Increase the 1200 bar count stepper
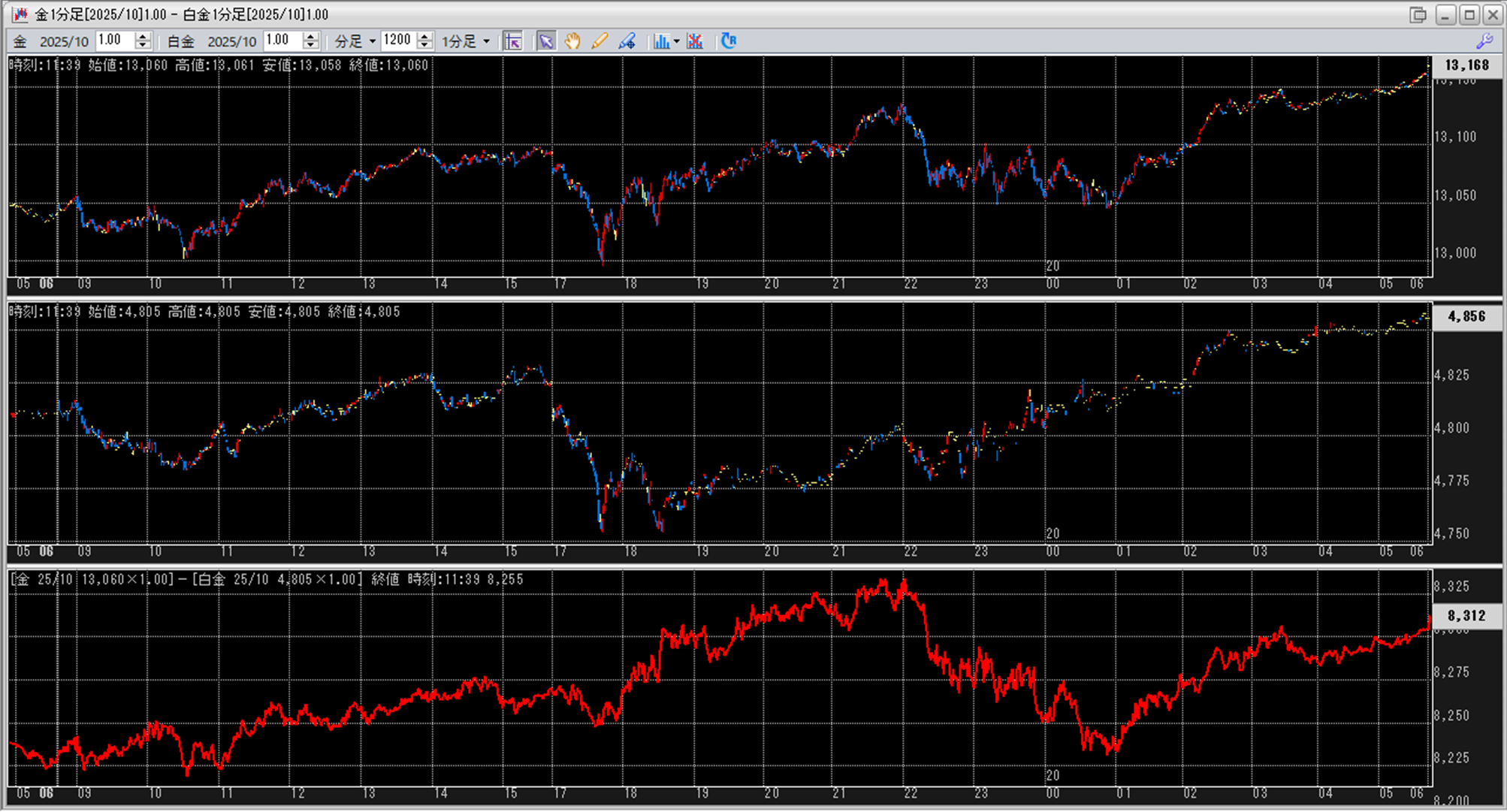 click(x=425, y=37)
